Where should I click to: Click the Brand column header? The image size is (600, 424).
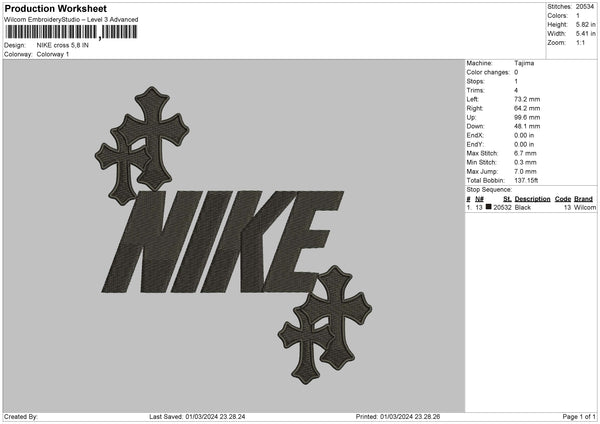[x=583, y=199]
